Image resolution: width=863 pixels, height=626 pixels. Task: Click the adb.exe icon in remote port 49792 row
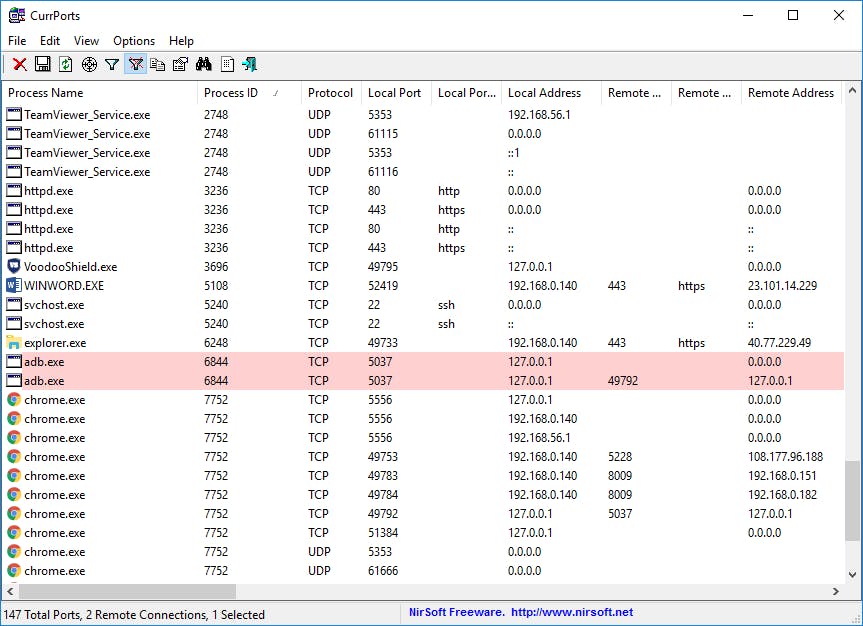pyautogui.click(x=14, y=380)
